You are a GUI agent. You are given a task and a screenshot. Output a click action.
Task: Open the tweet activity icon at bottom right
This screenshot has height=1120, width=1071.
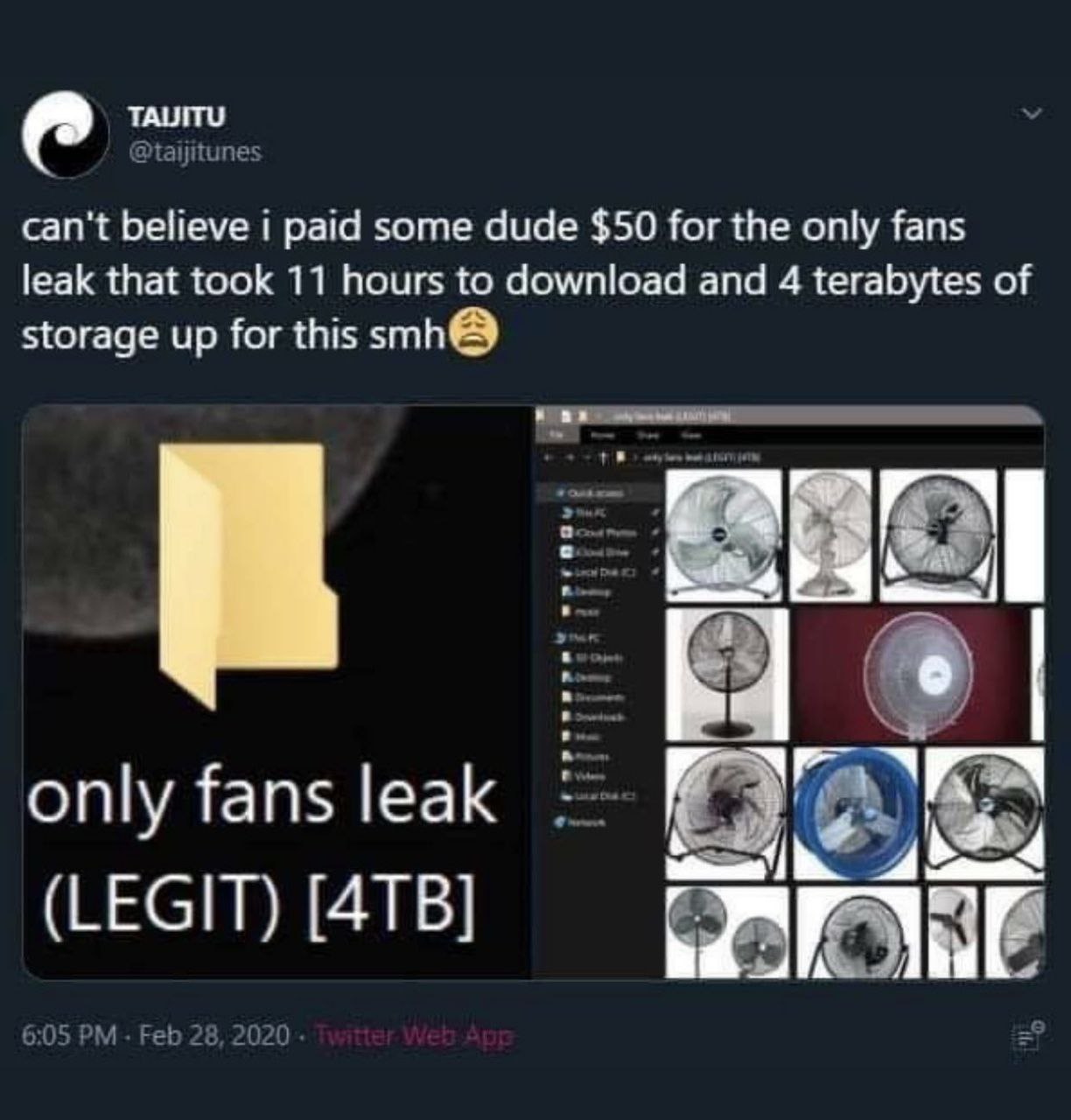[1027, 1035]
